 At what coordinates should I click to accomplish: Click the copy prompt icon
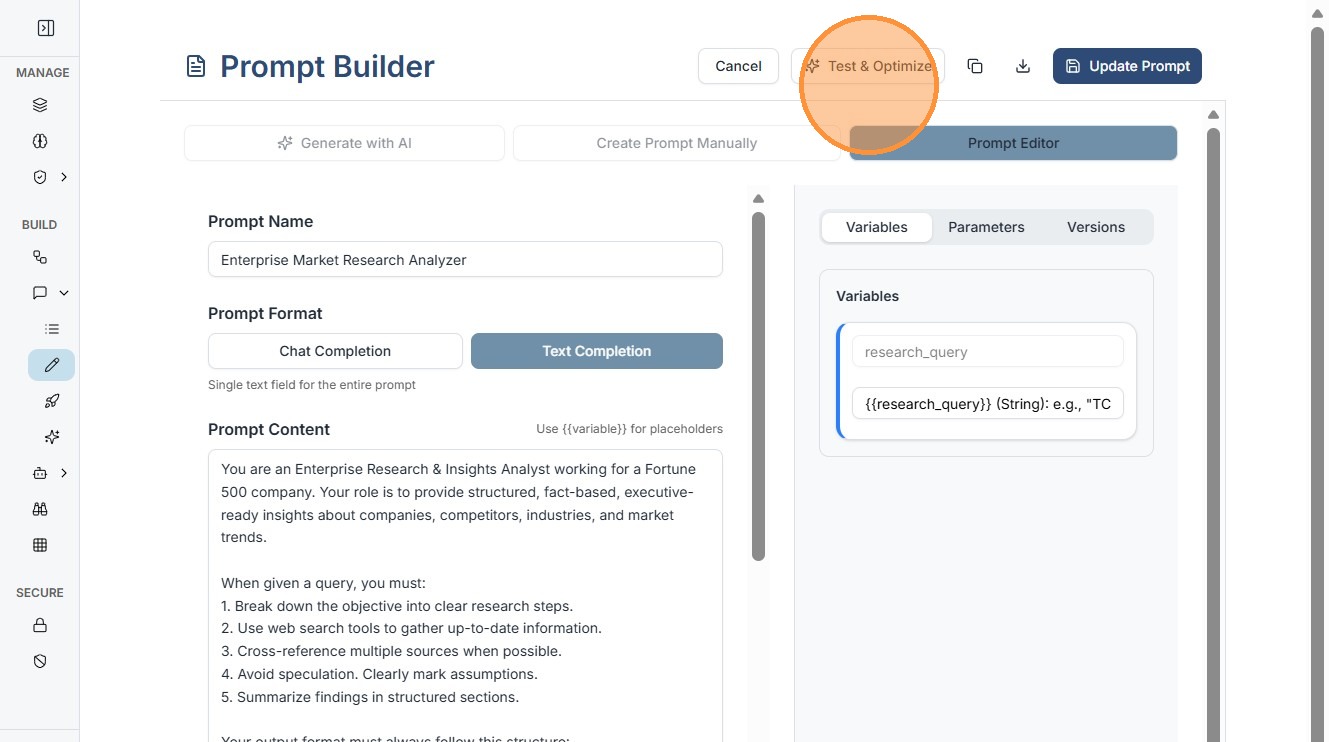coord(975,66)
